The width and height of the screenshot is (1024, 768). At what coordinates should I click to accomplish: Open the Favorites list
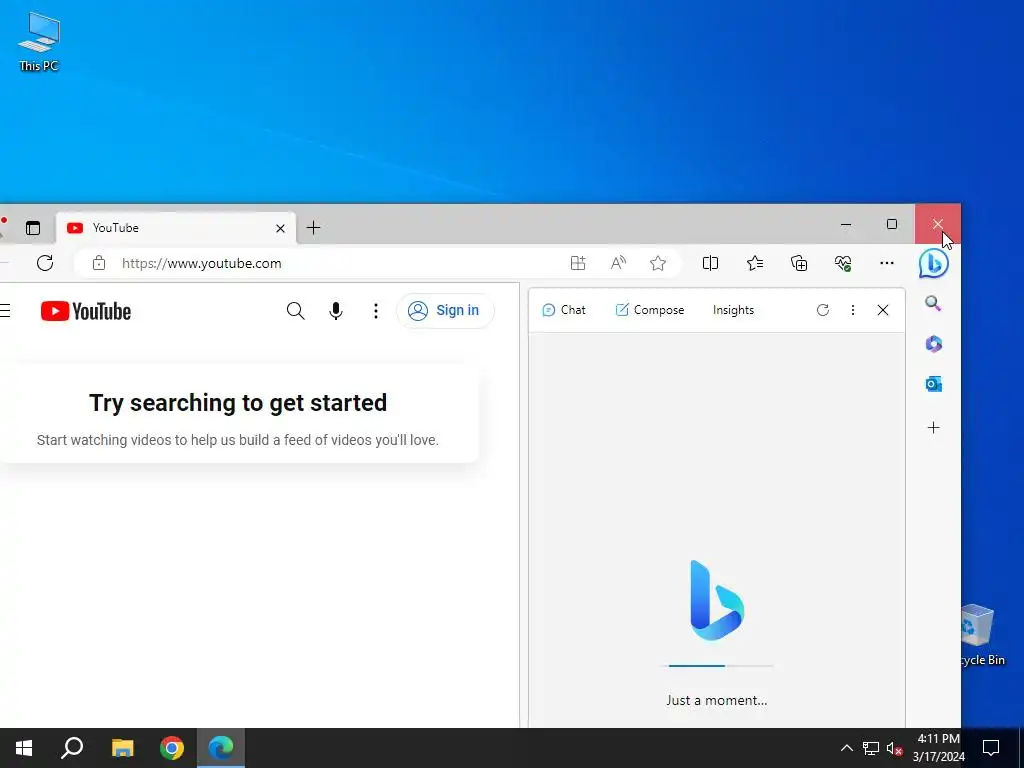pyautogui.click(x=755, y=263)
